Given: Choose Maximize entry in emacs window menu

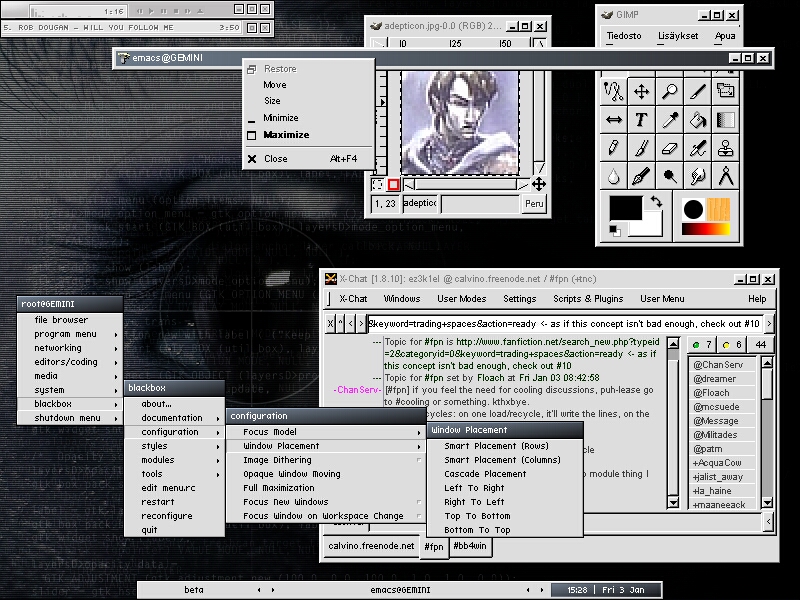Looking at the screenshot, I should (x=308, y=135).
